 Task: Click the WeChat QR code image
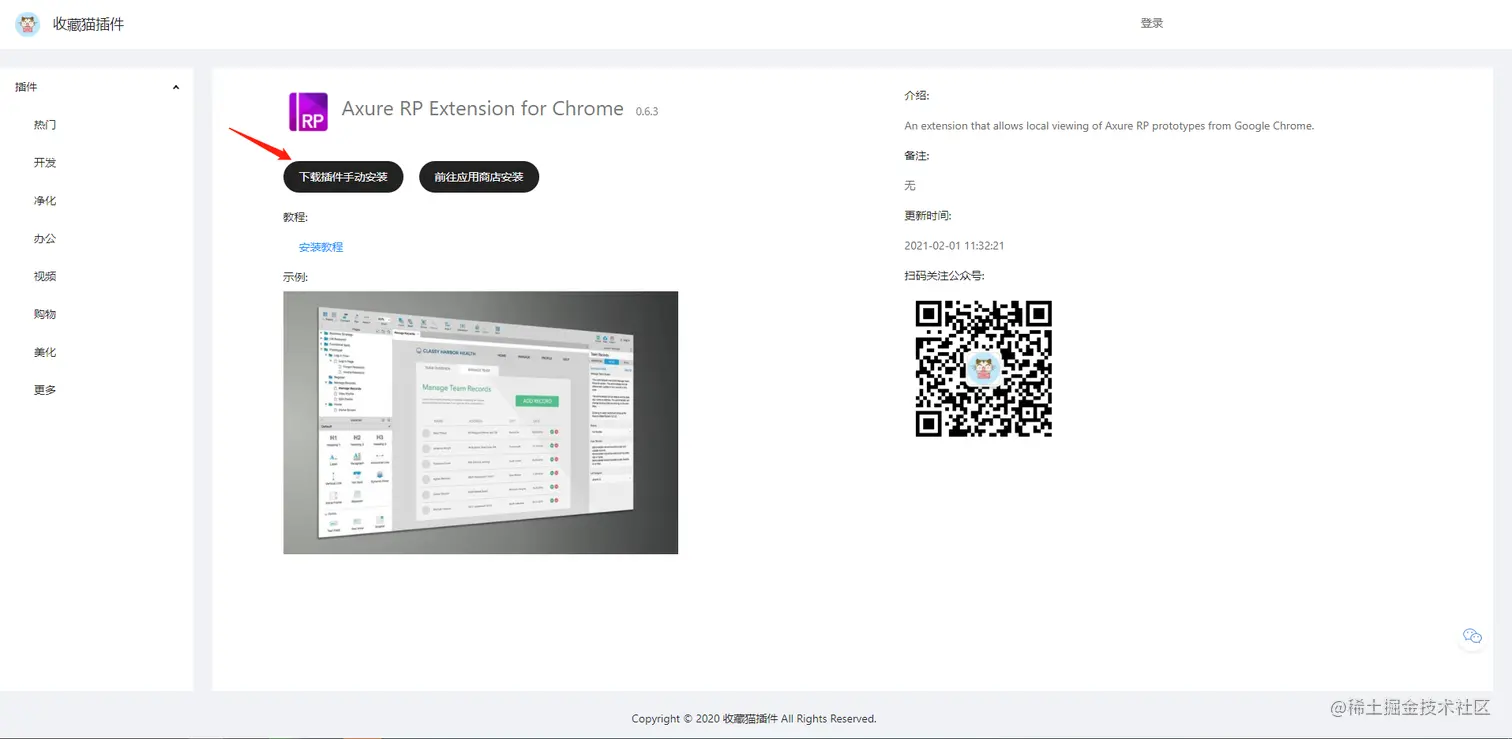pos(984,369)
